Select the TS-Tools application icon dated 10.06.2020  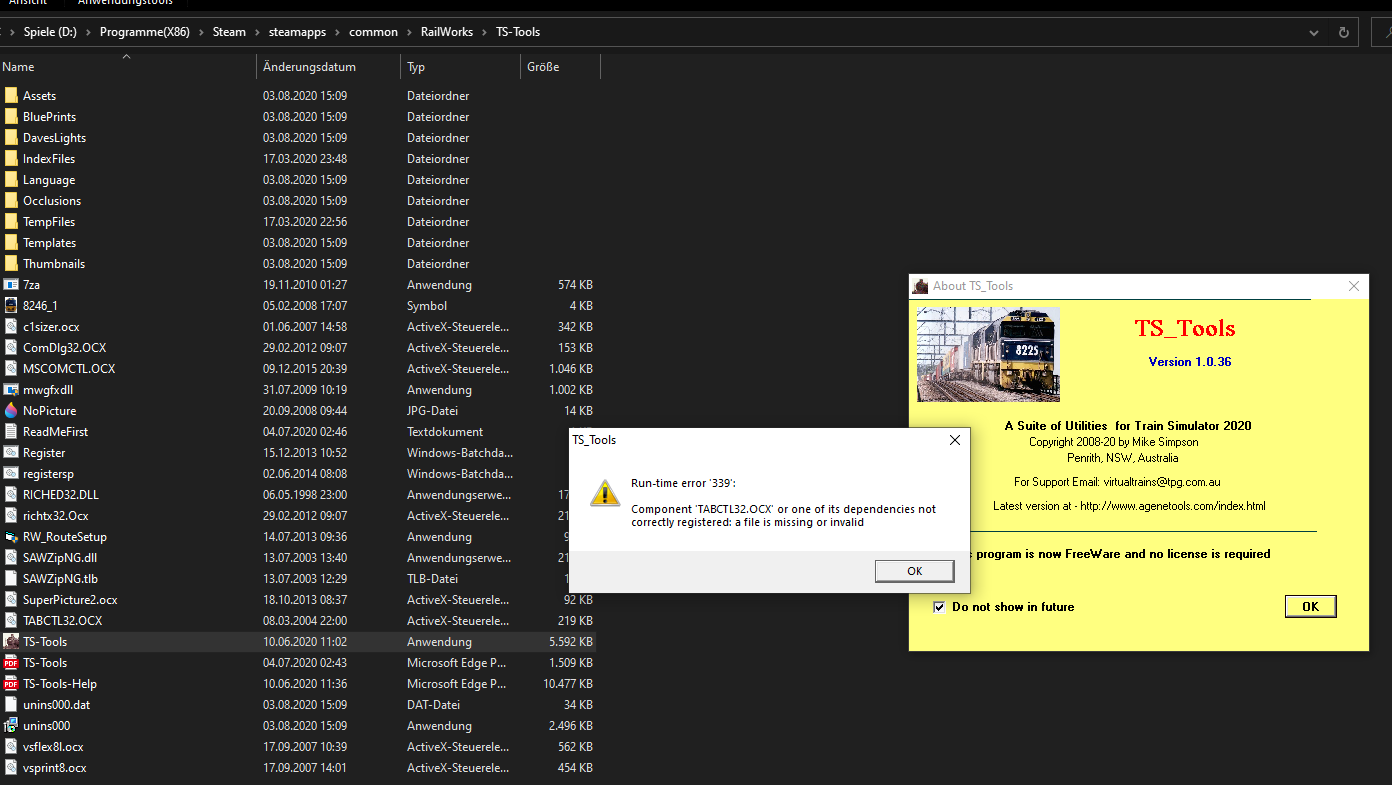[x=11, y=642]
